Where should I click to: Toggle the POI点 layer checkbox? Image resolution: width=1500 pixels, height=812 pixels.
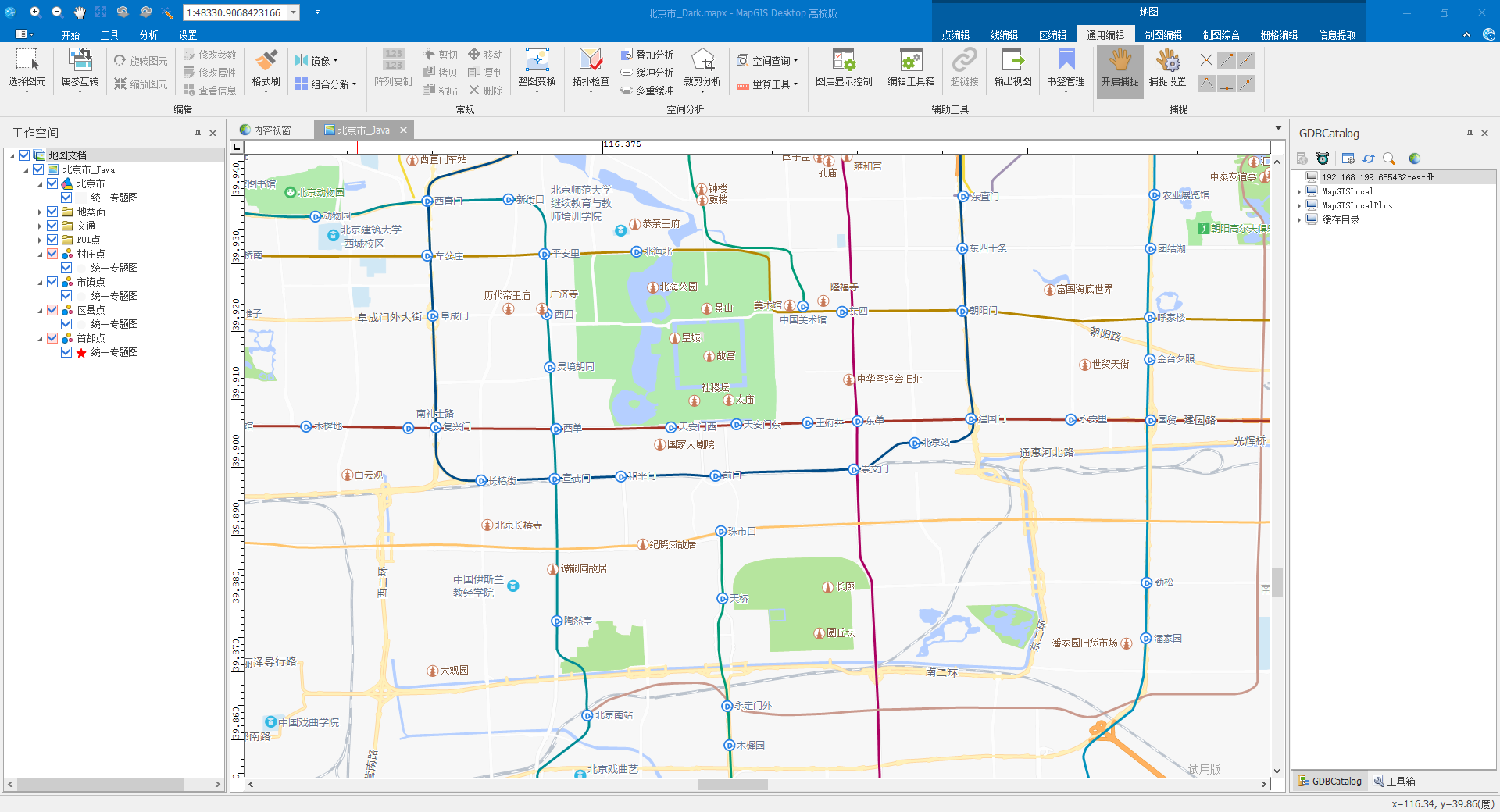click(52, 240)
